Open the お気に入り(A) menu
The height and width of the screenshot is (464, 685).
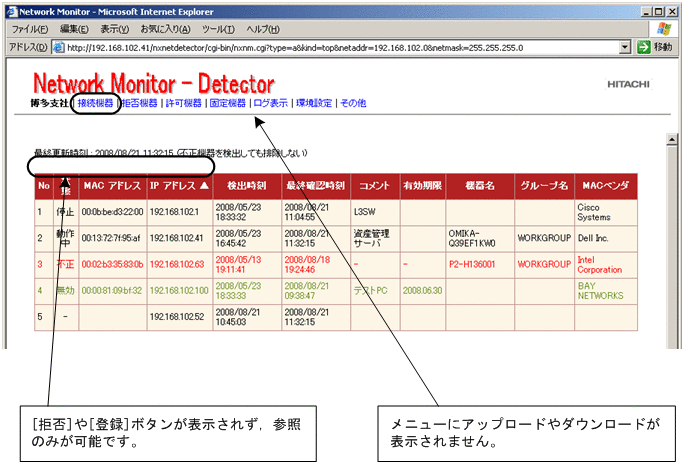[x=165, y=29]
